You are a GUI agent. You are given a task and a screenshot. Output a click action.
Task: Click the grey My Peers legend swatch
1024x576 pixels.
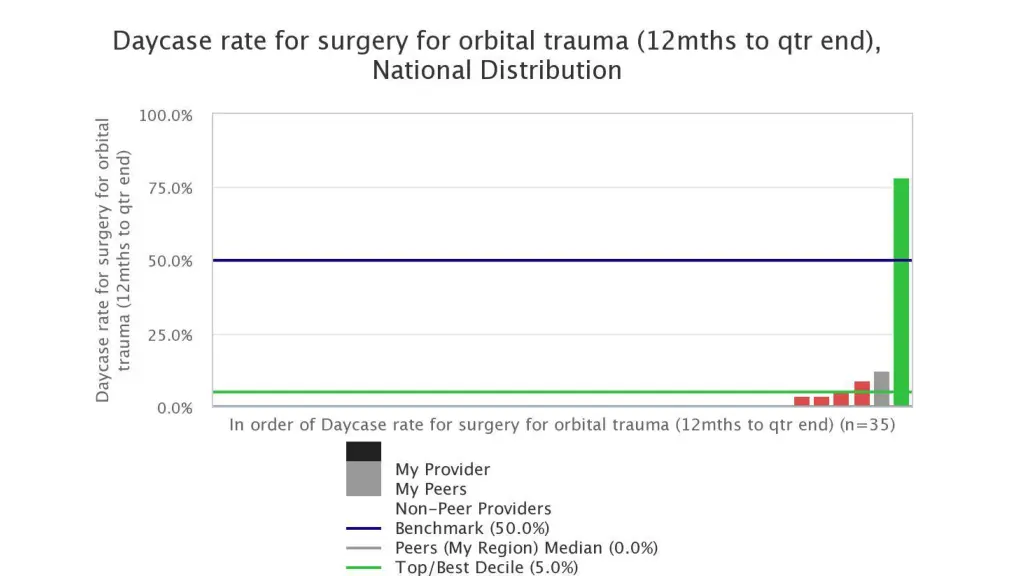(x=364, y=479)
